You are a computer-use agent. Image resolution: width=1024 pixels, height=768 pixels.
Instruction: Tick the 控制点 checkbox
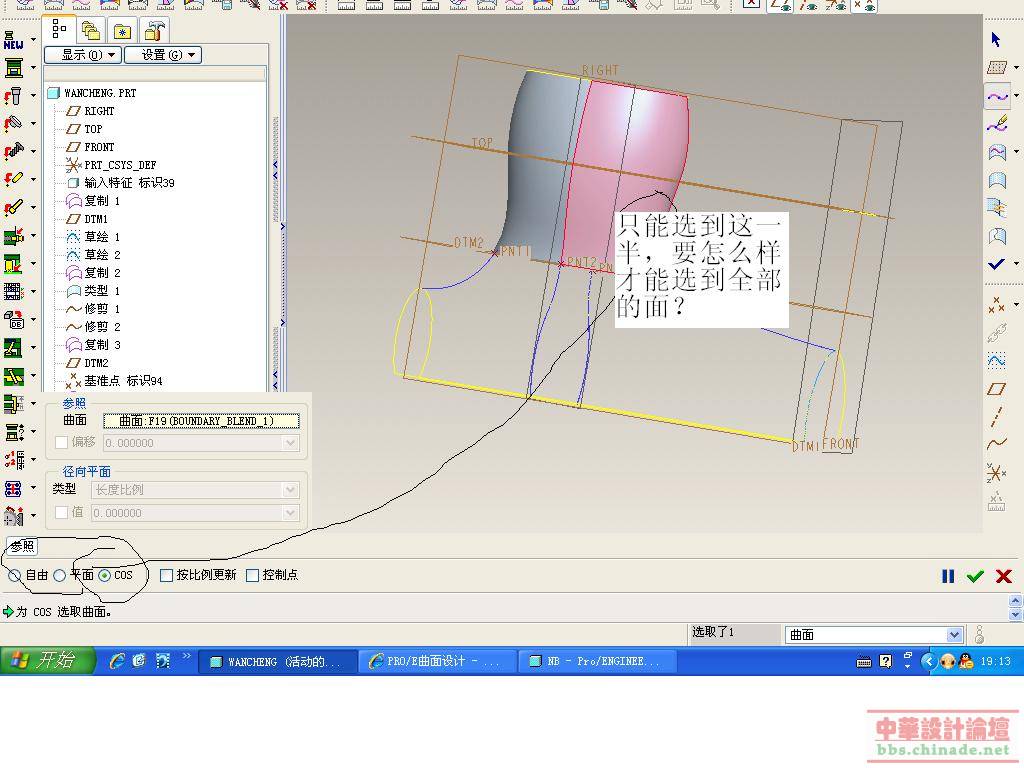pyautogui.click(x=252, y=575)
